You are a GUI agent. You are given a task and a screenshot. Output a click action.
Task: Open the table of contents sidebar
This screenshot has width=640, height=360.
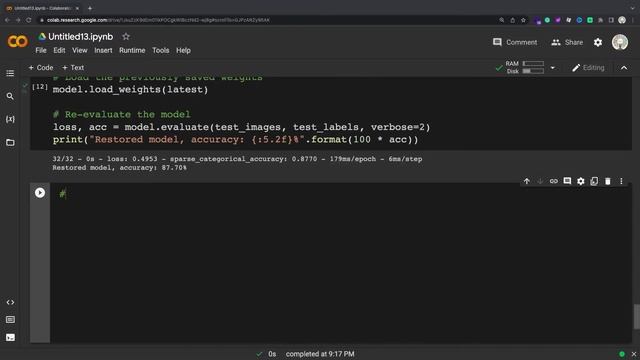click(10, 73)
